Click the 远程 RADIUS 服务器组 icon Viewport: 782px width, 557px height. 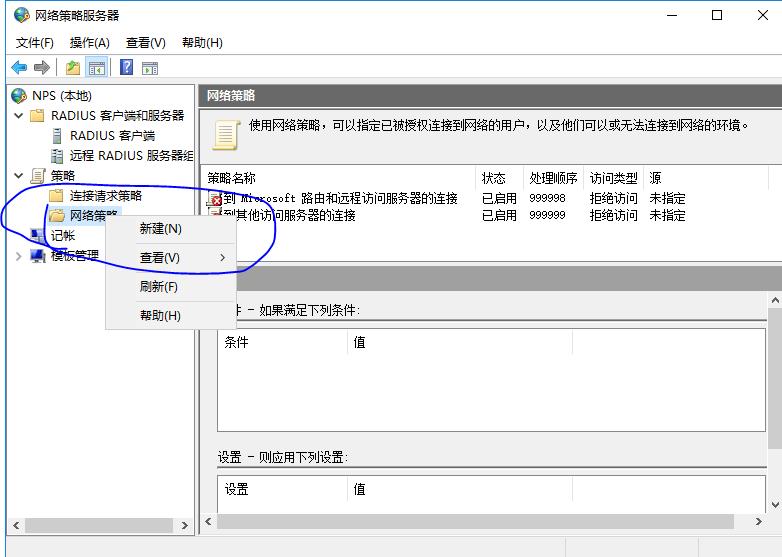57,156
